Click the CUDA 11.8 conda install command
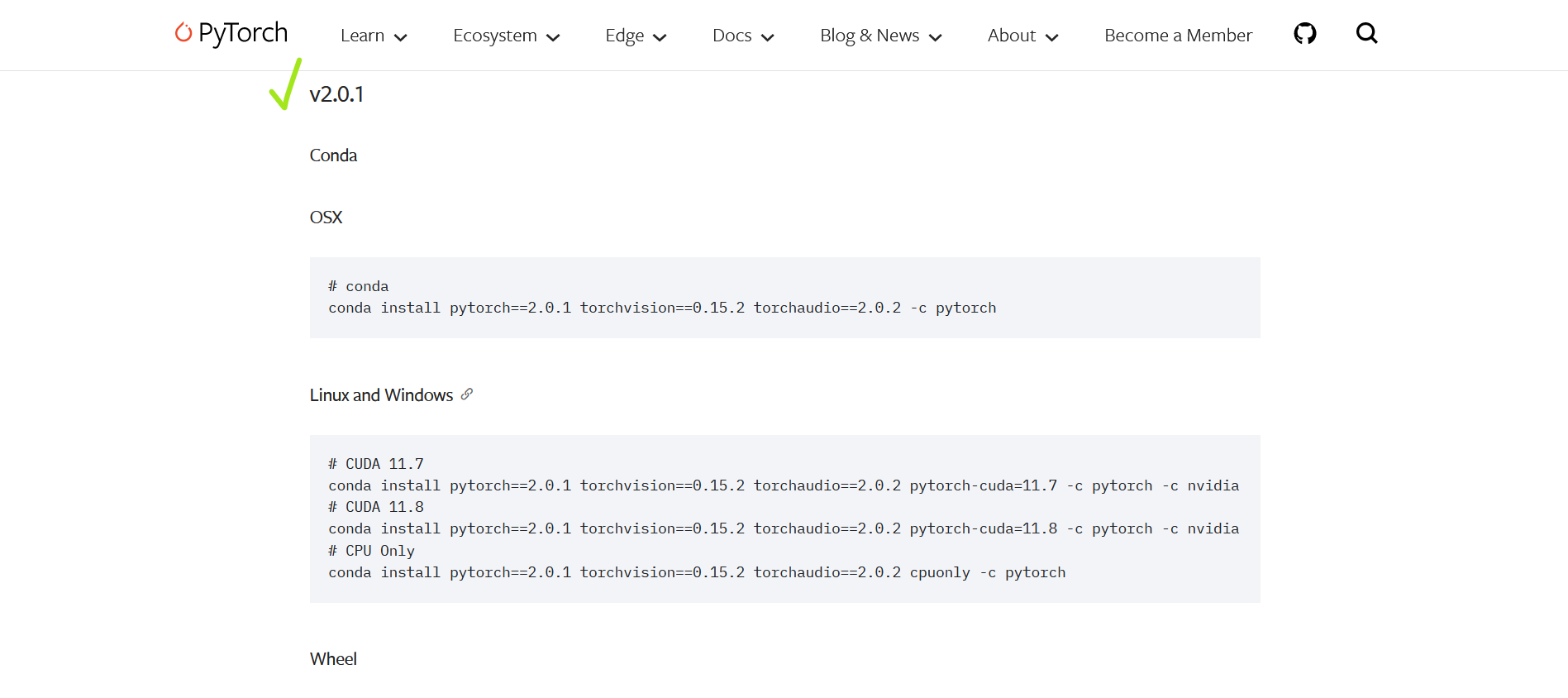The image size is (1568, 698). [x=783, y=528]
